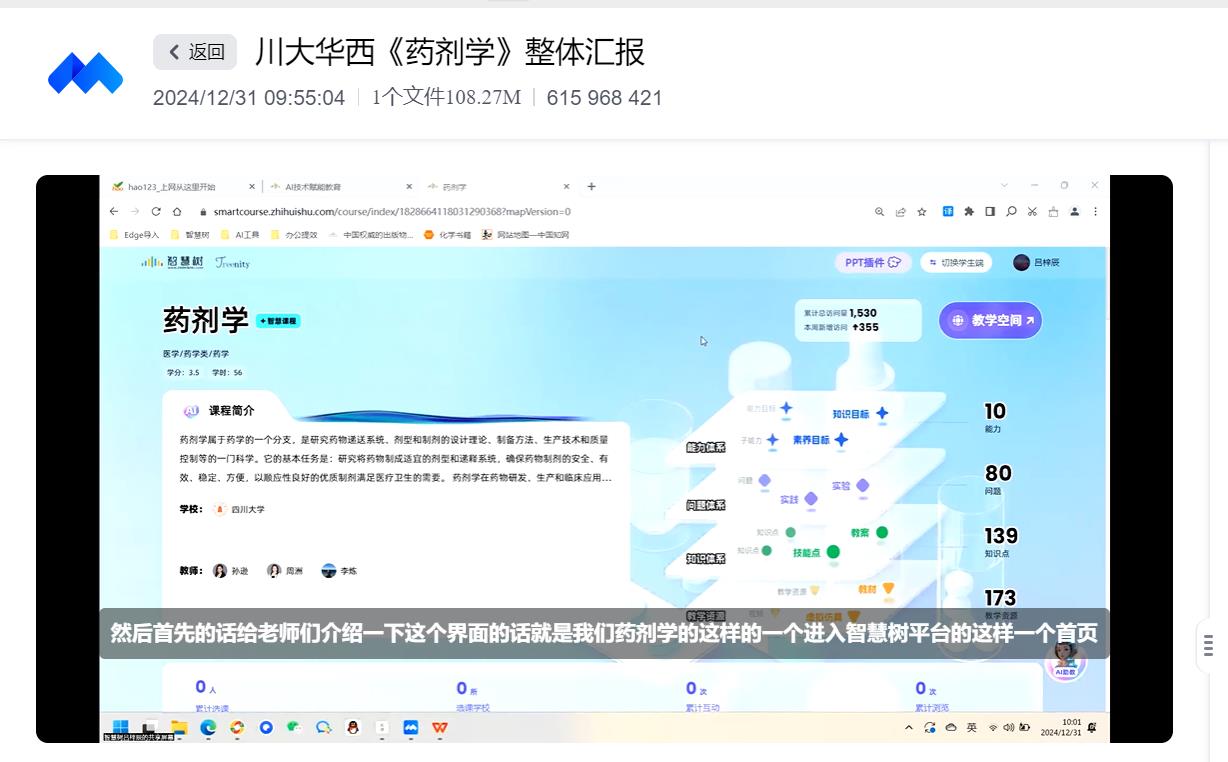Screen dimensions: 1228x762
Task: Click the PPT插件 button
Action: (873, 262)
